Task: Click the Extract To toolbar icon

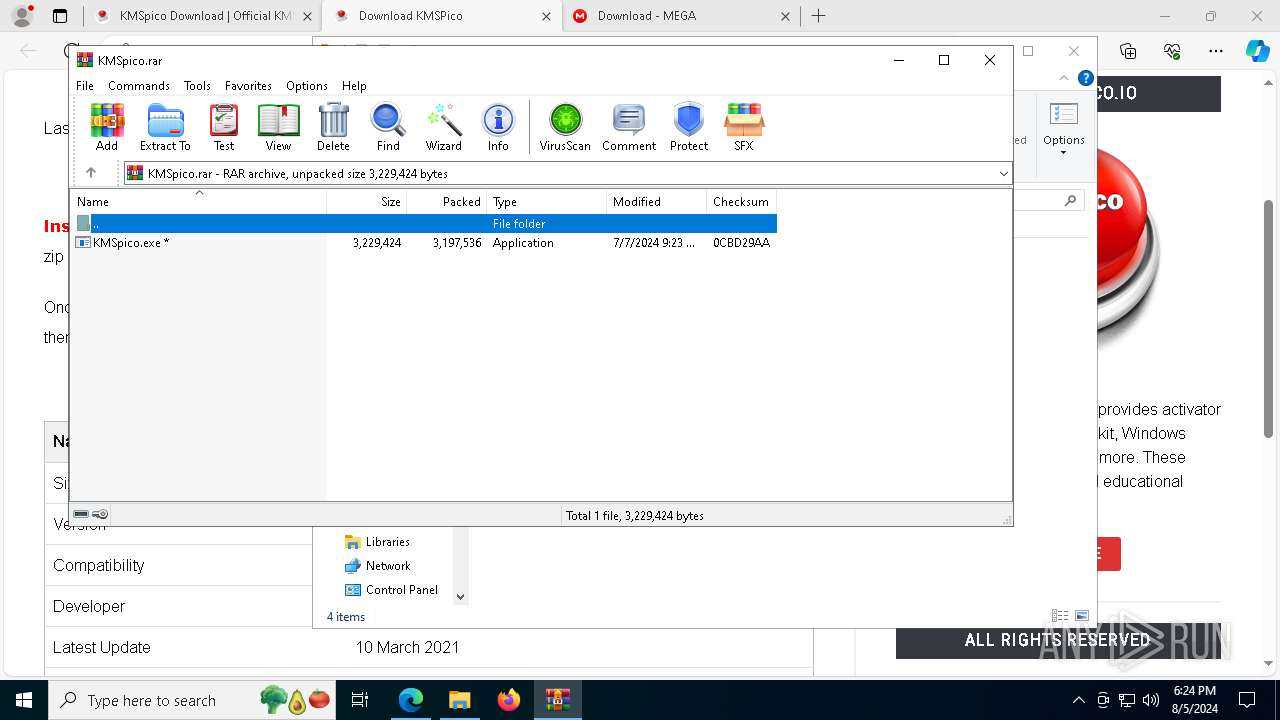Action: click(165, 127)
